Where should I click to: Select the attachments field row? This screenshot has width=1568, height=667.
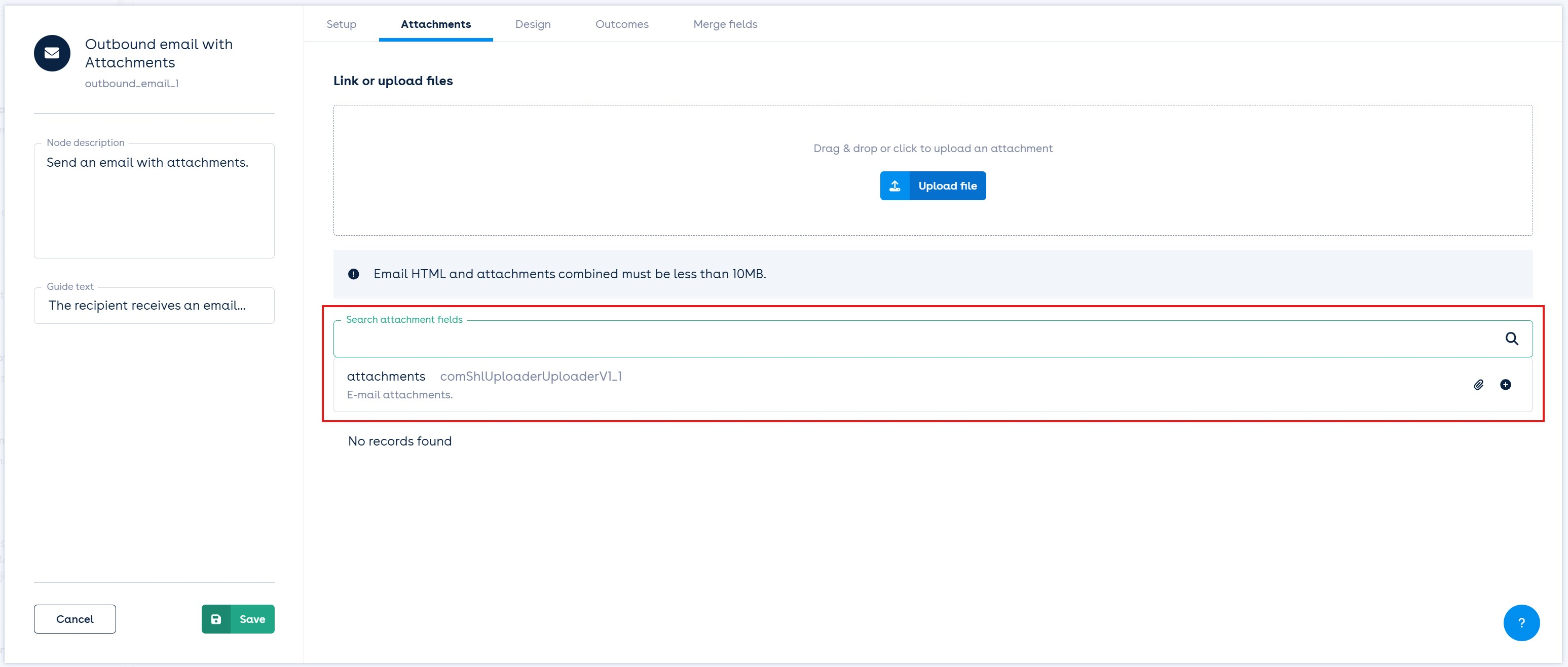tap(932, 385)
